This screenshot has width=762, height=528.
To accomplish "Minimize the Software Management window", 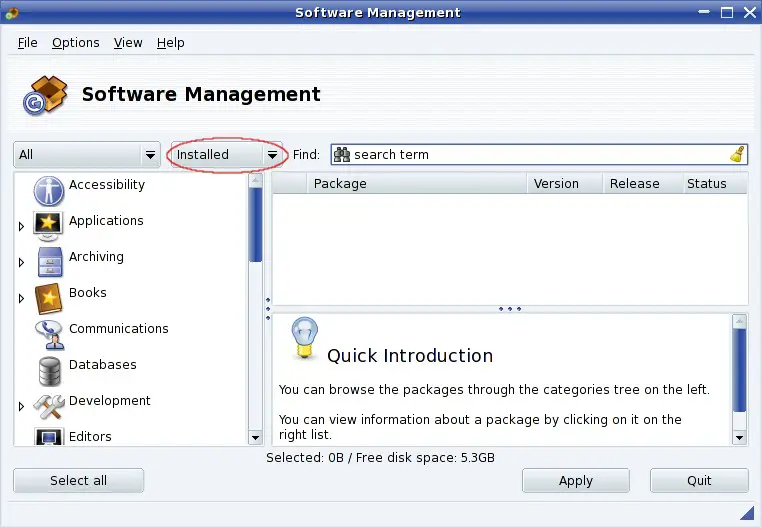I will click(x=703, y=12).
